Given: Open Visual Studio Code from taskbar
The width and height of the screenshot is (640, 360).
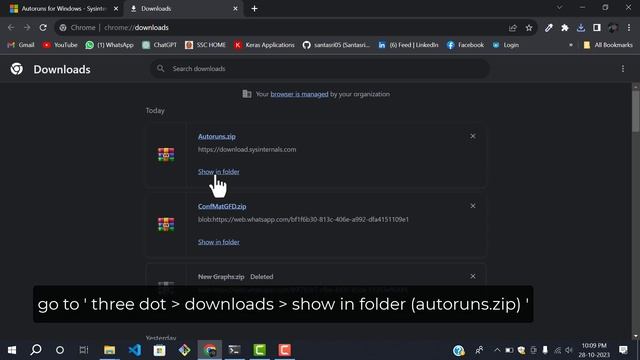Looking at the screenshot, I should (135, 350).
